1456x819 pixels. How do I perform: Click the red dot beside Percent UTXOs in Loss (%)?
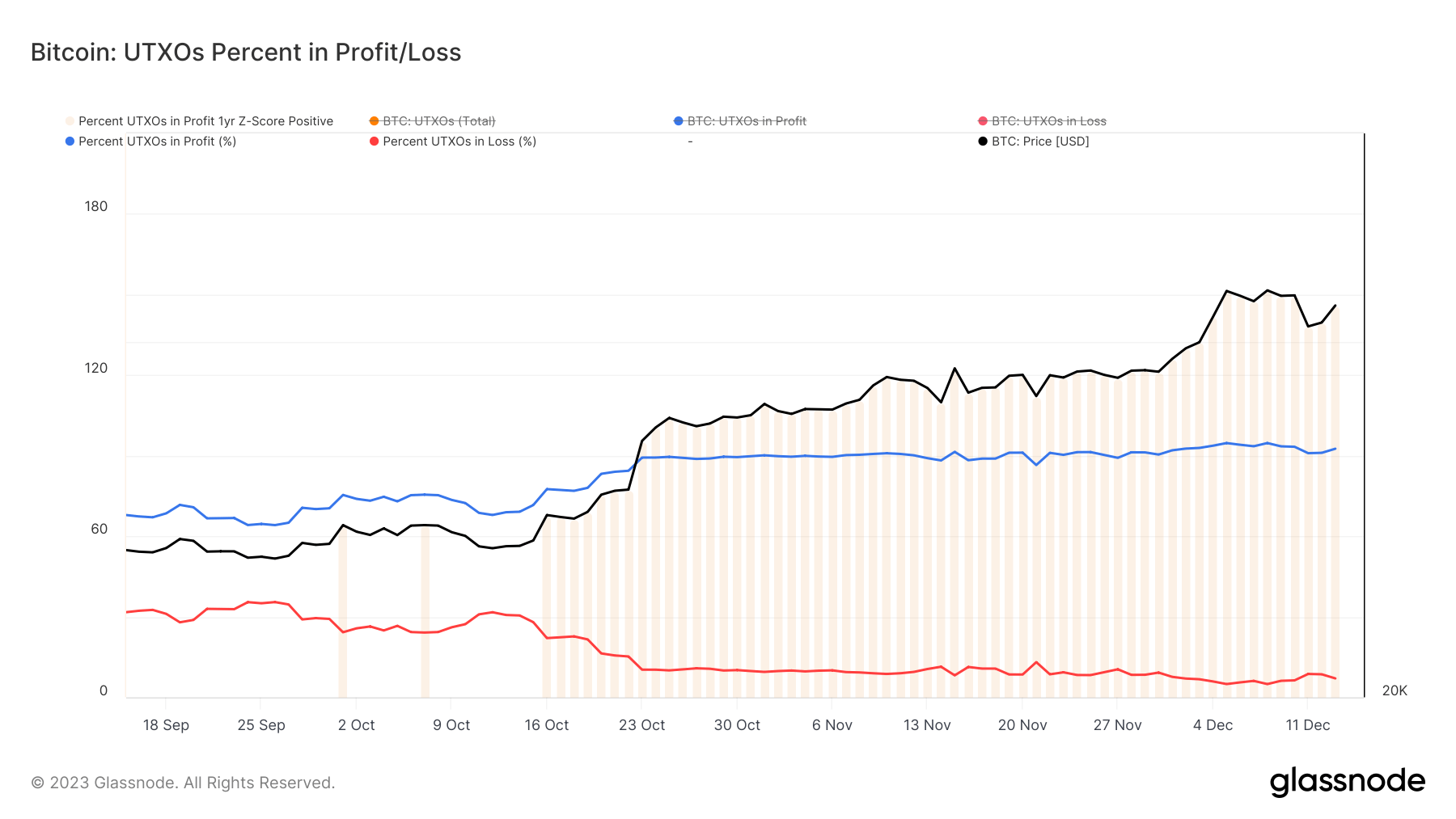point(374,141)
